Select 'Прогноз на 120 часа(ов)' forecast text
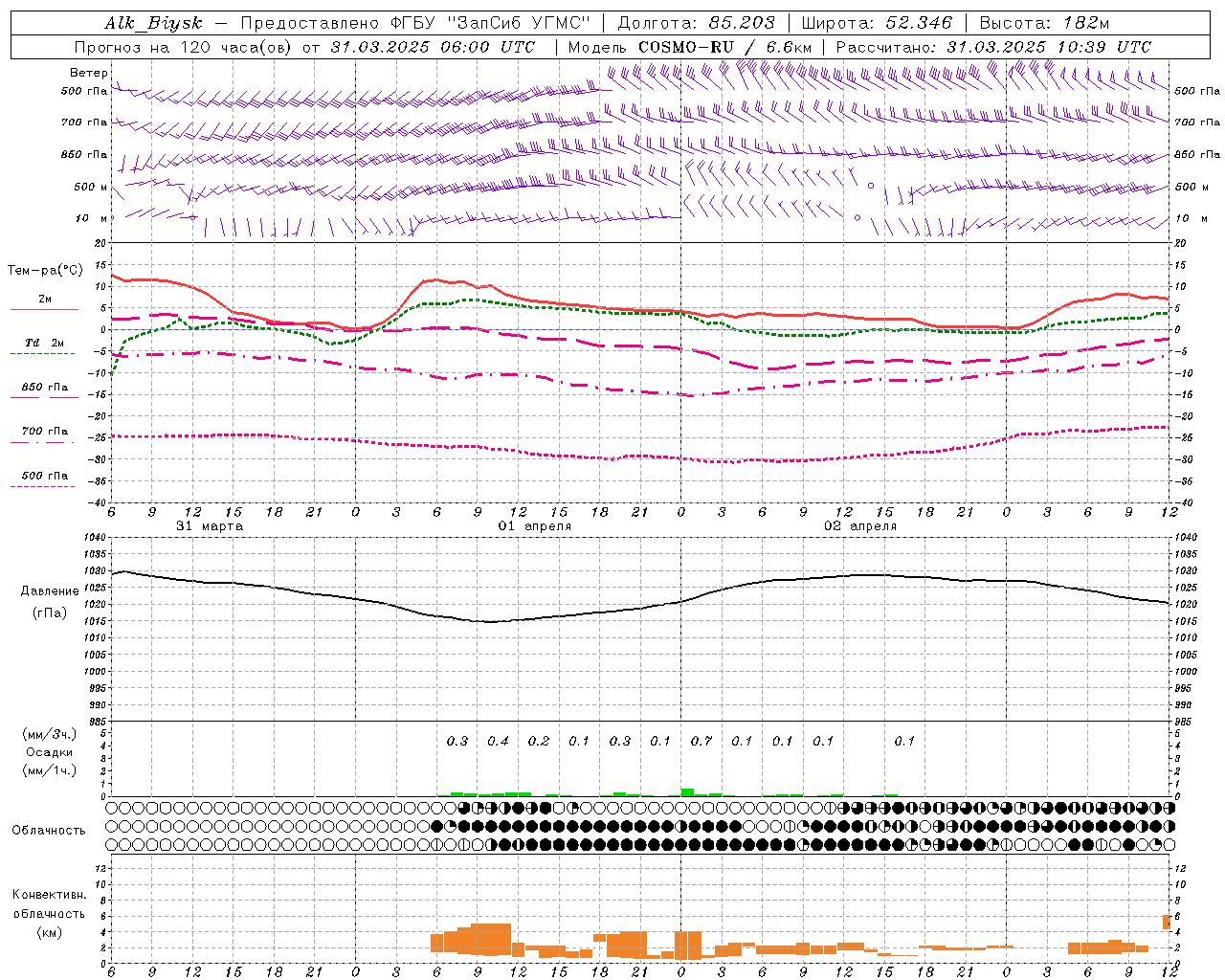Viewport: 1225px width, 980px height. [x=184, y=47]
